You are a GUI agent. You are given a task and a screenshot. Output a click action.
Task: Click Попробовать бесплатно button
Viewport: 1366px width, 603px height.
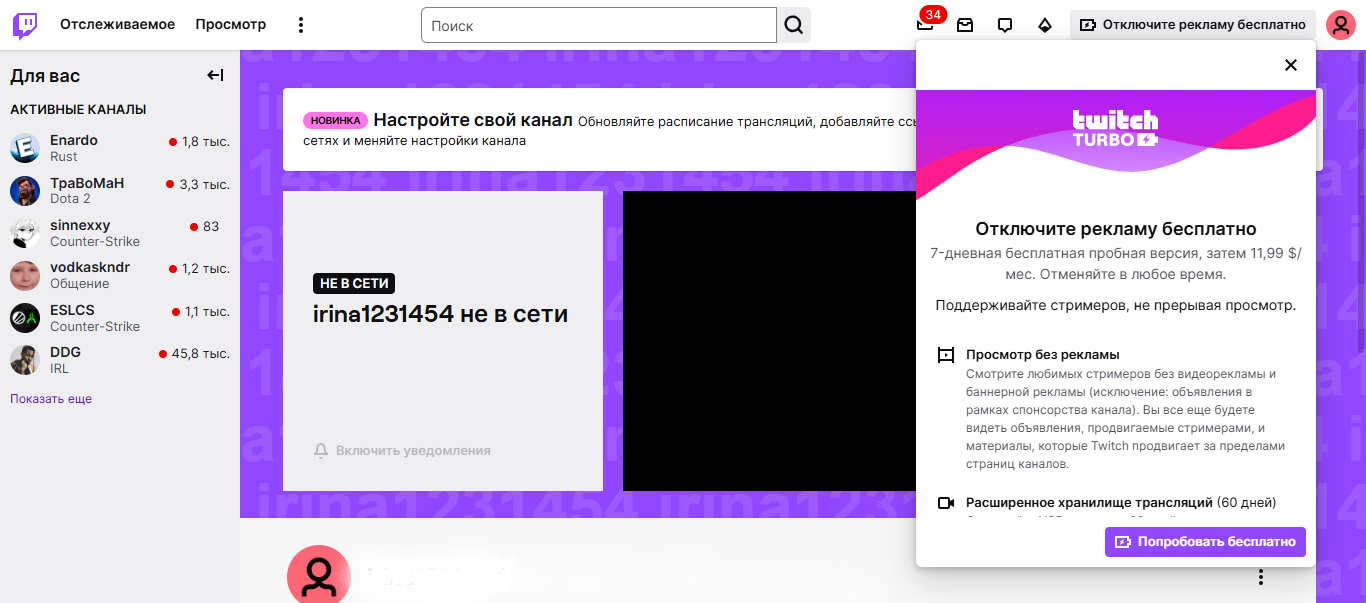1205,542
